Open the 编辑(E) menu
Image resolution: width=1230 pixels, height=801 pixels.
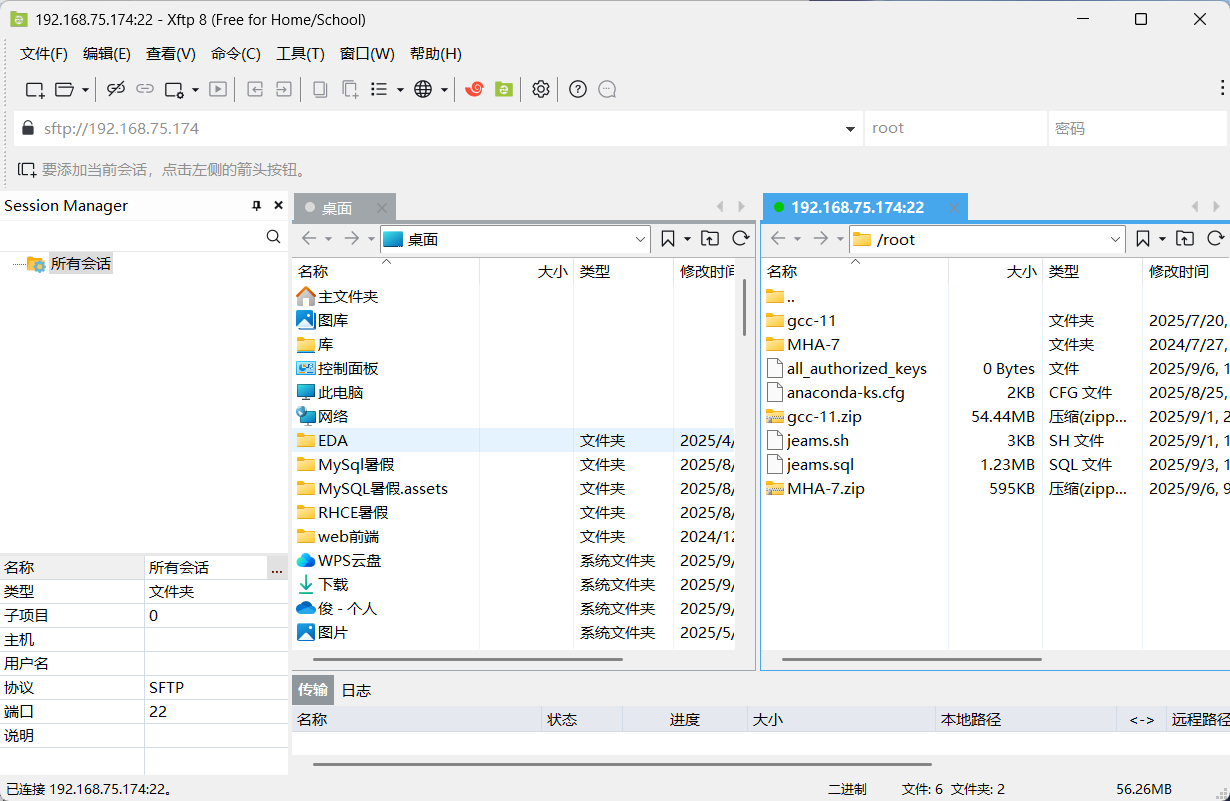(106, 54)
